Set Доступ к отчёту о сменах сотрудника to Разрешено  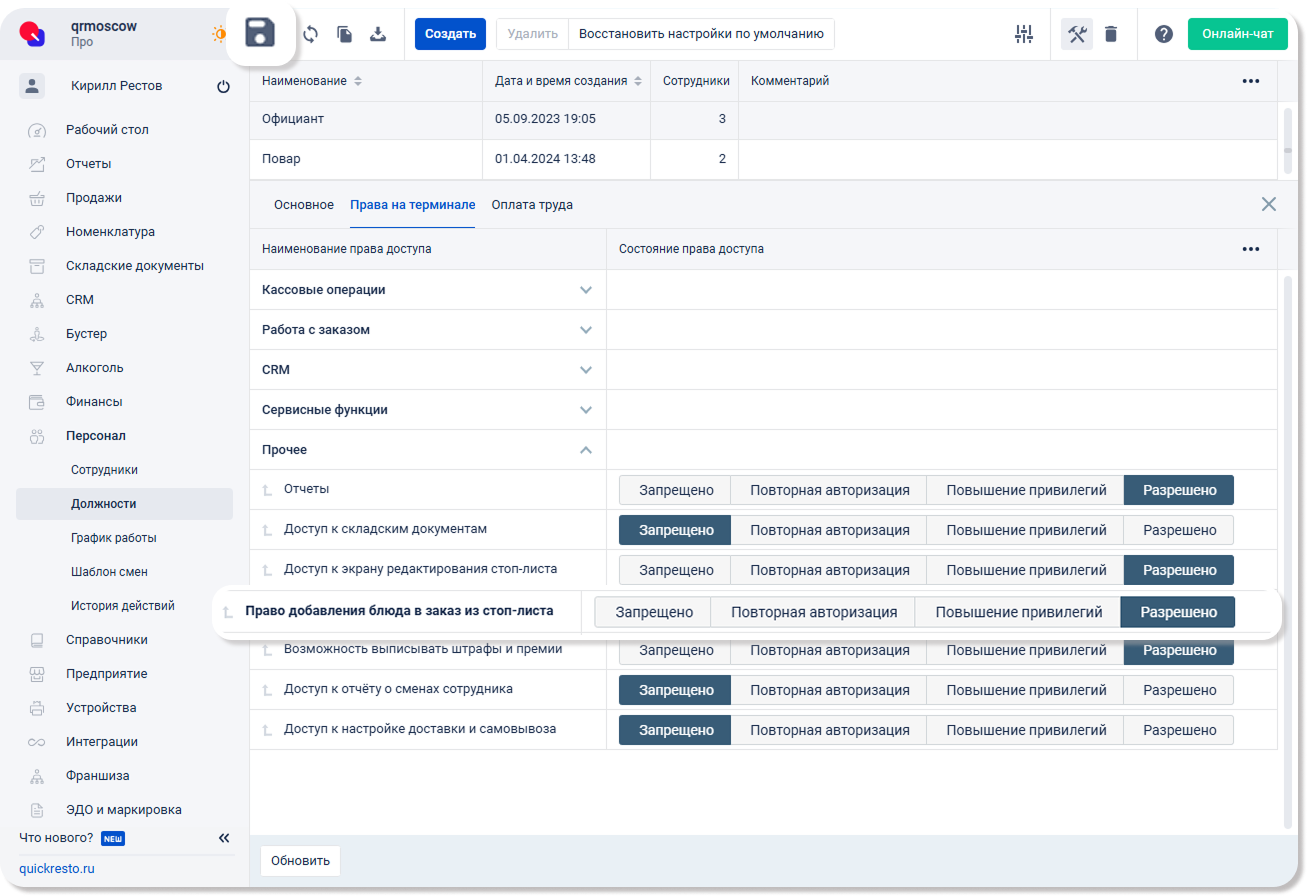point(1180,690)
